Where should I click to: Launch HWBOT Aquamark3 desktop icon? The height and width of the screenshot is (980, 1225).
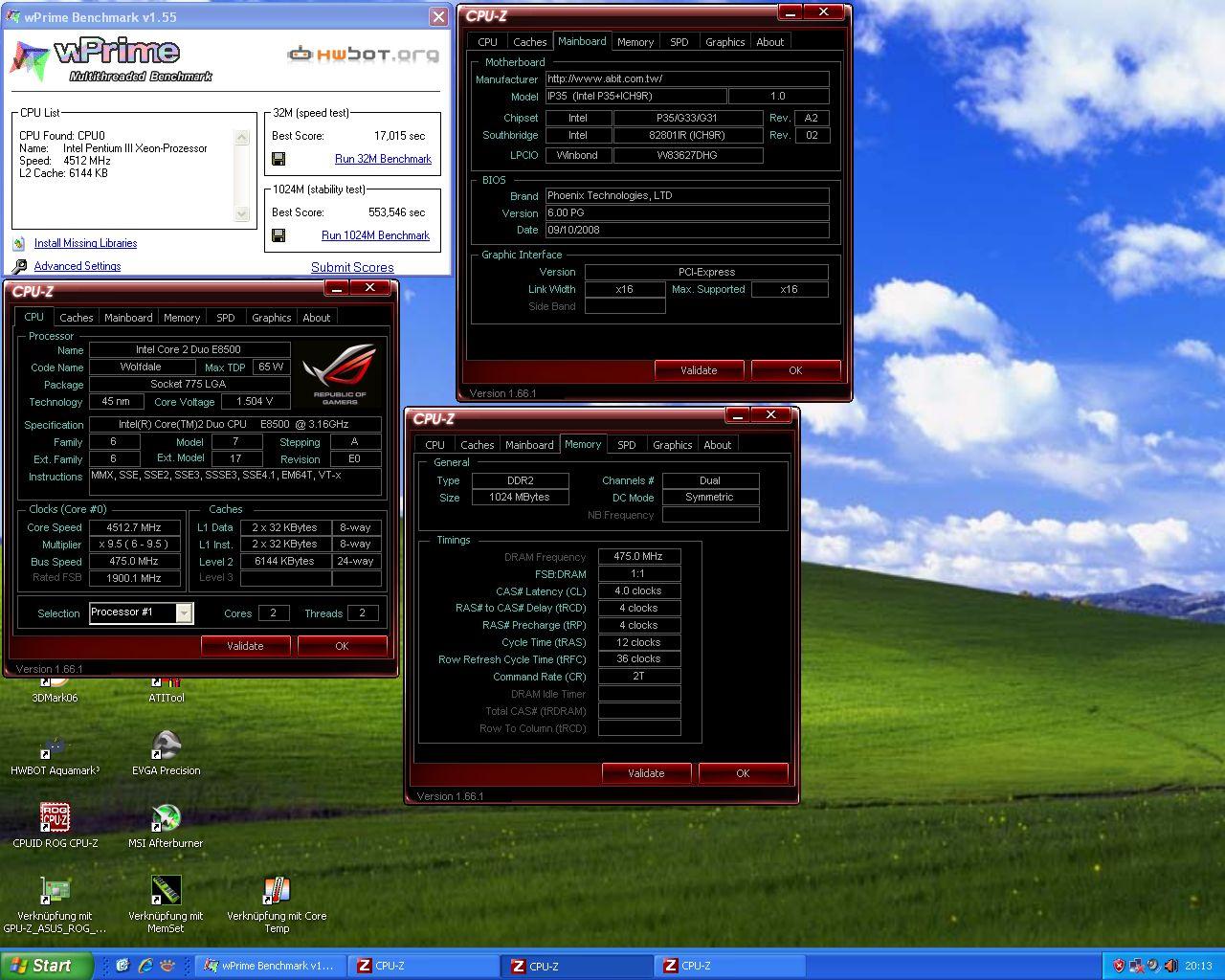(55, 755)
